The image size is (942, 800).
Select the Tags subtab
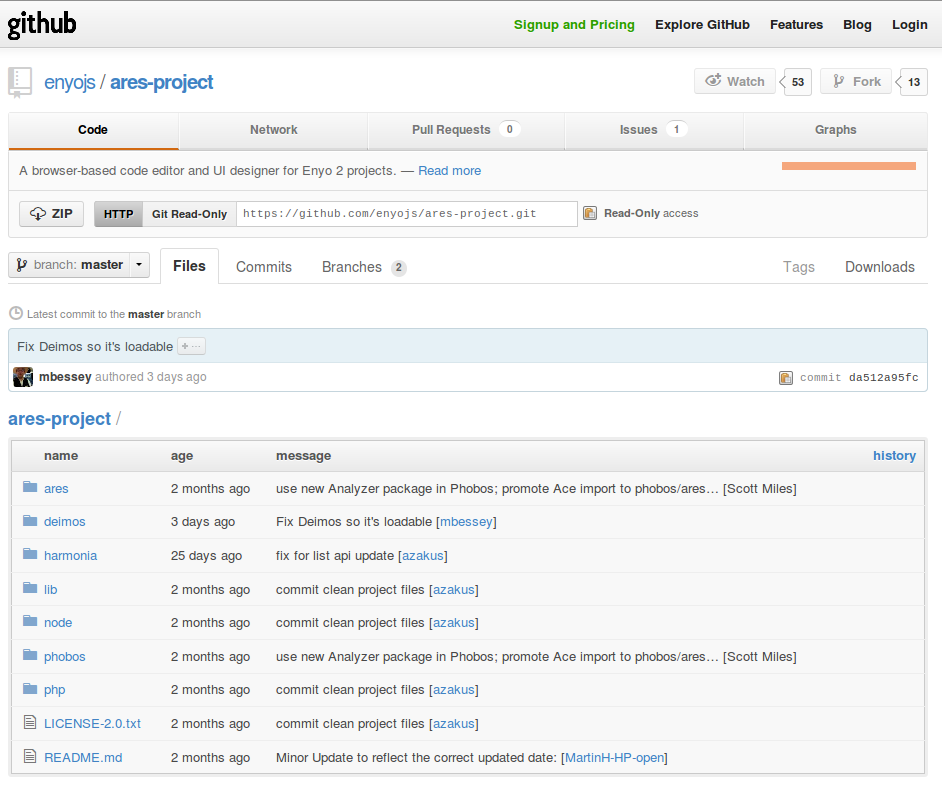(x=798, y=267)
